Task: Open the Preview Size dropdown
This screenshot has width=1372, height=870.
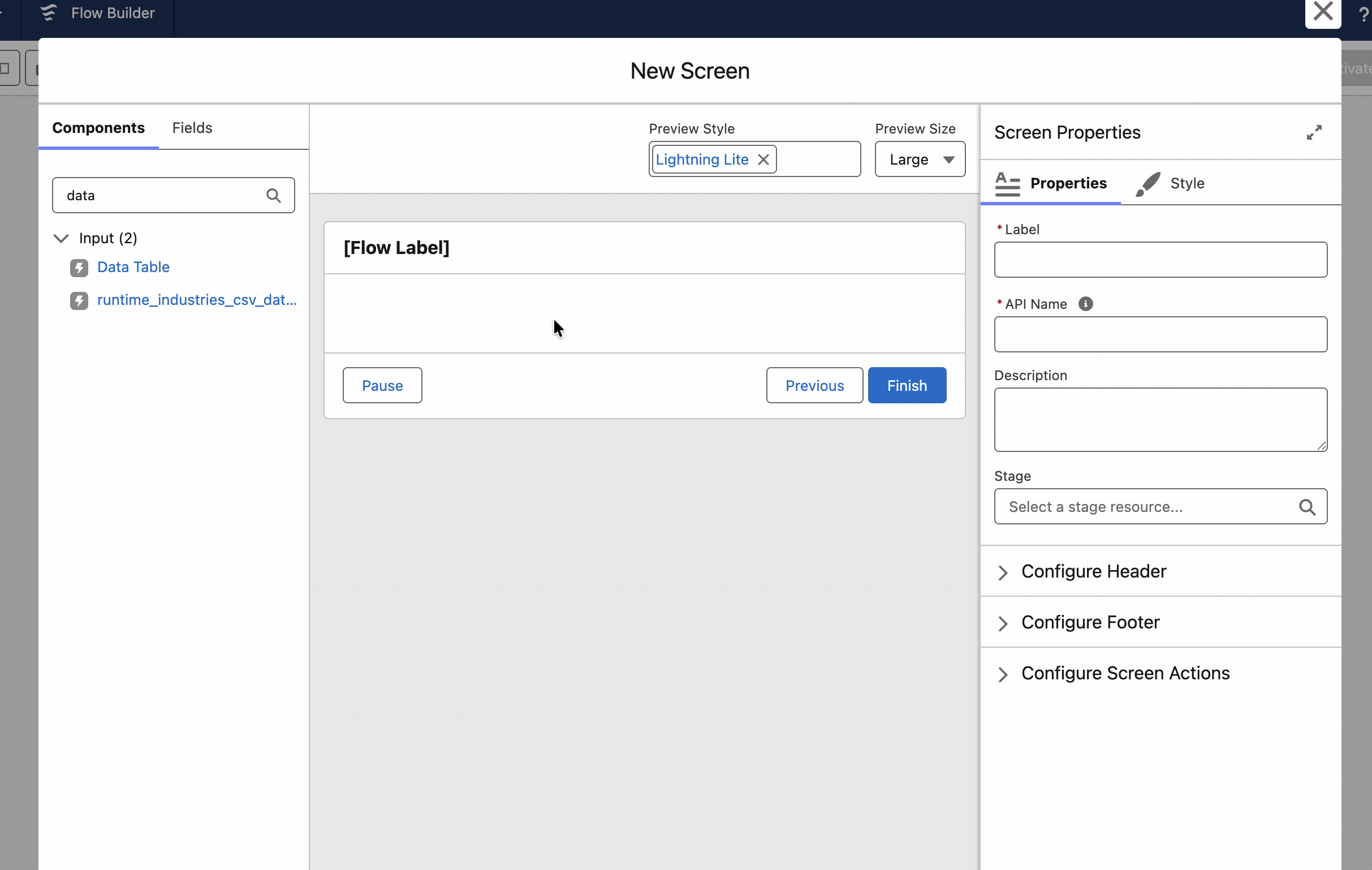Action: tap(920, 160)
